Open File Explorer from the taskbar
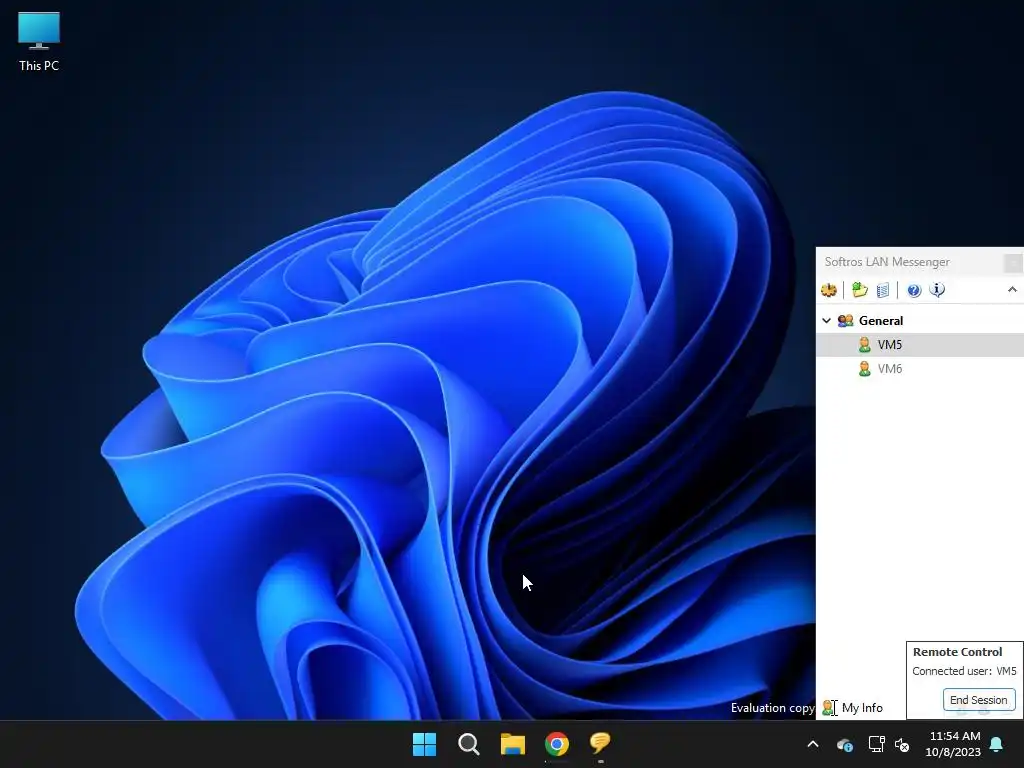 point(513,744)
